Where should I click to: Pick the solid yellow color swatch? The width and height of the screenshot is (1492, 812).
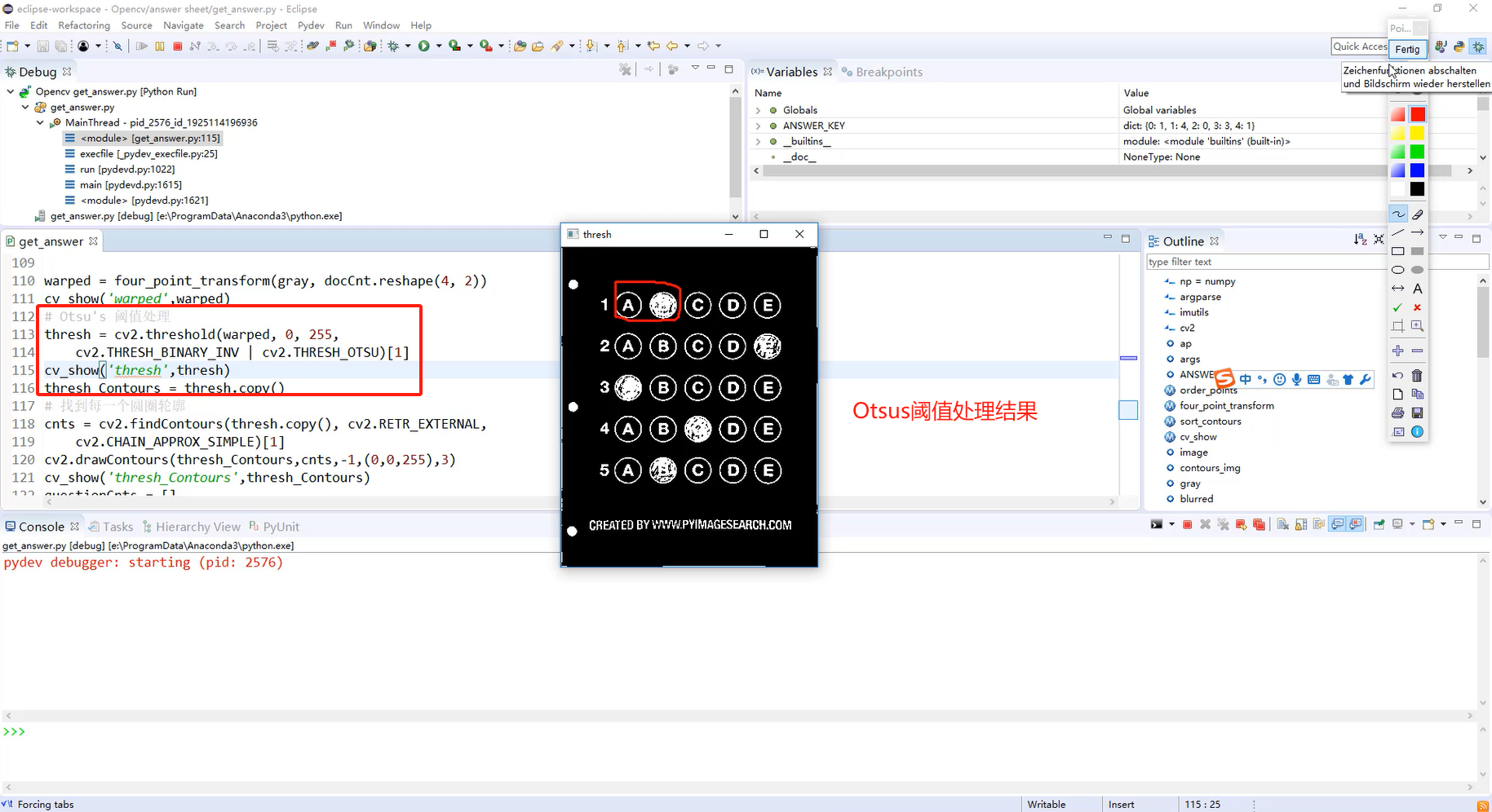[1418, 133]
